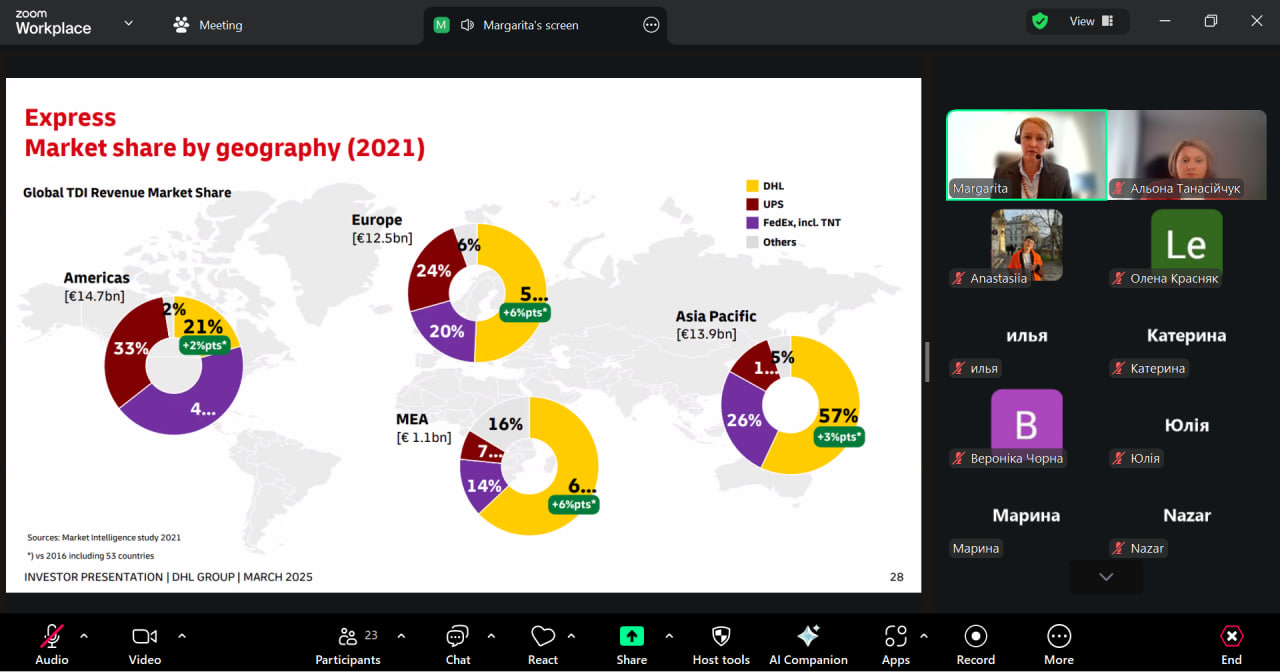Toggle camera using the Video button
This screenshot has height=672, width=1280.
coord(145,637)
